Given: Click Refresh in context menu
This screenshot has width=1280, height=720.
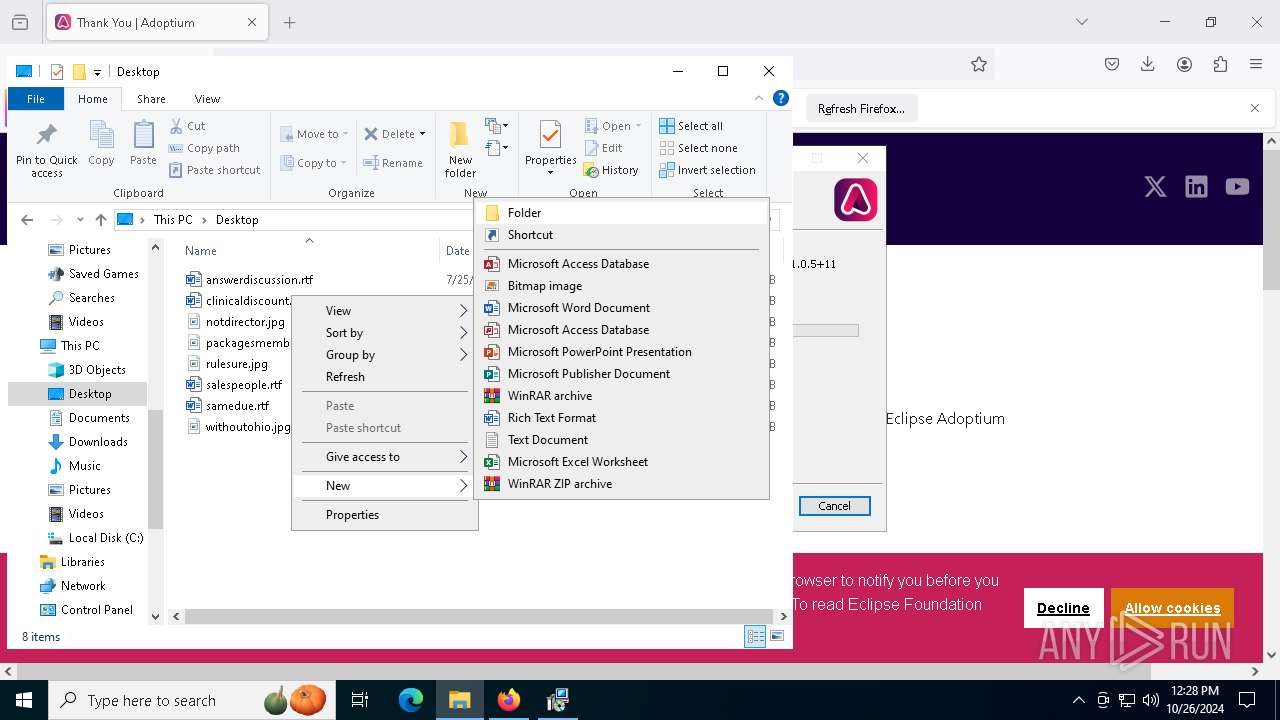Looking at the screenshot, I should pyautogui.click(x=385, y=377).
